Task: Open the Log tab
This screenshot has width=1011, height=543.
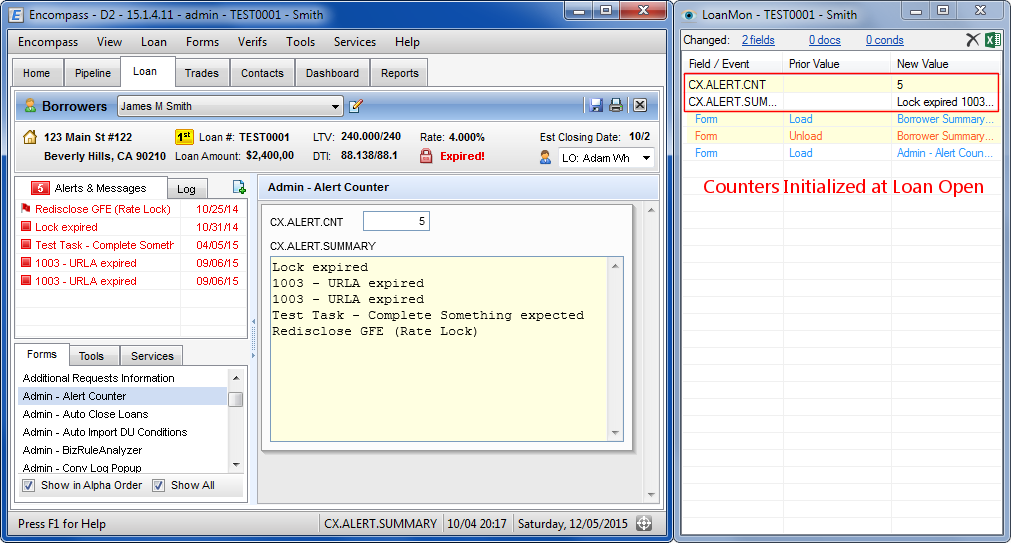Action: coord(186,189)
